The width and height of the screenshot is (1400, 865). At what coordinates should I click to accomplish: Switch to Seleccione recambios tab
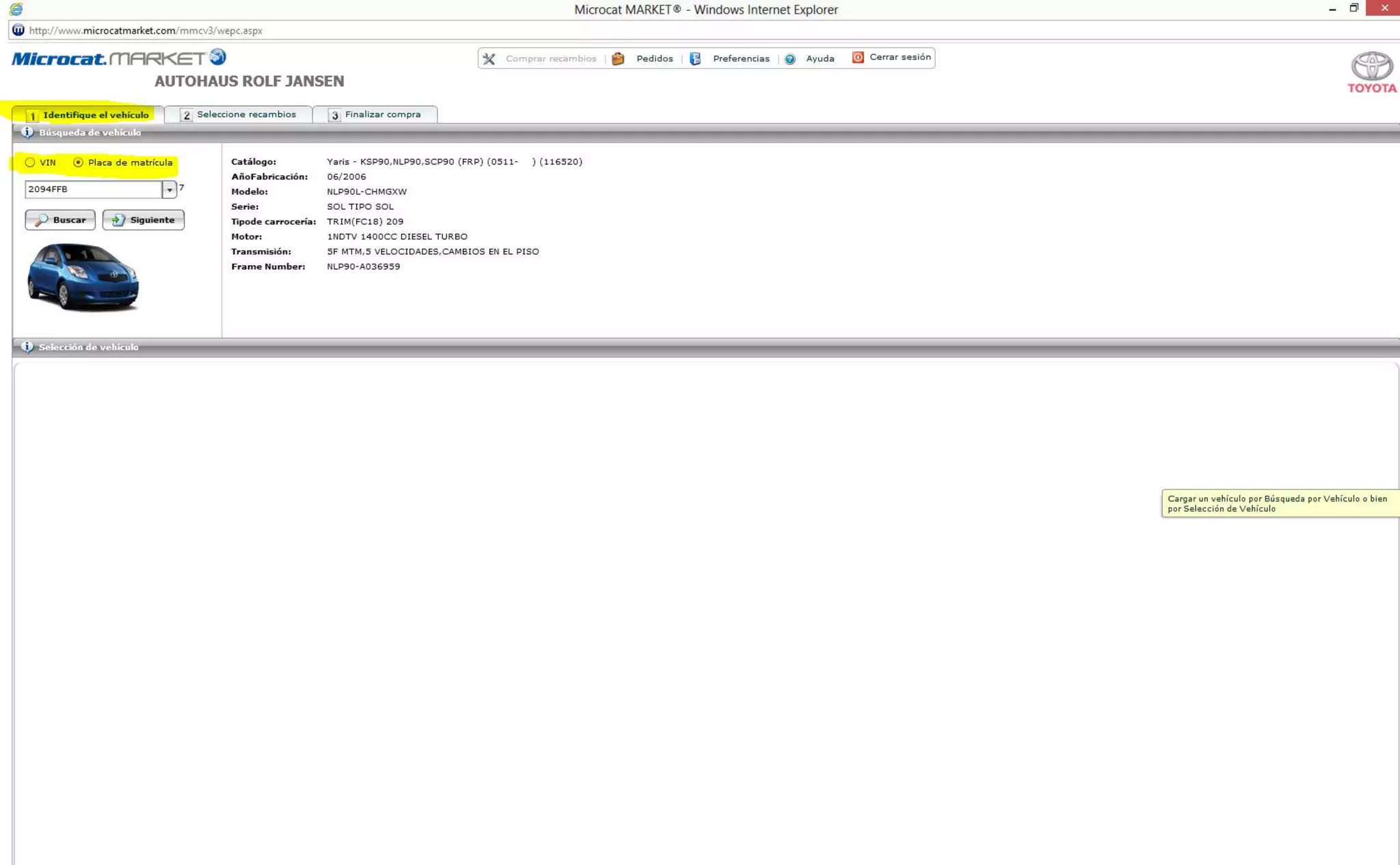pos(239,115)
